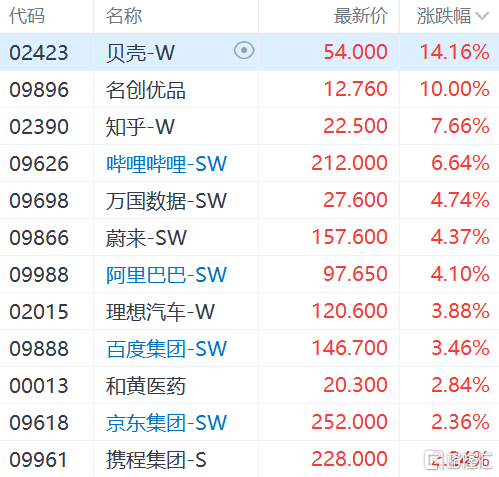Open stock link 哔哩哔哩-SW

(x=166, y=164)
